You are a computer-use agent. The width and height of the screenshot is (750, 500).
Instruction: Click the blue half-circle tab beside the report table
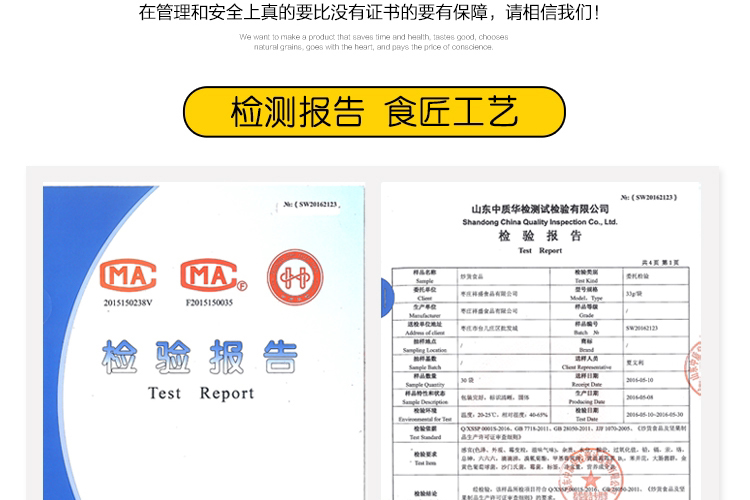click(387, 297)
